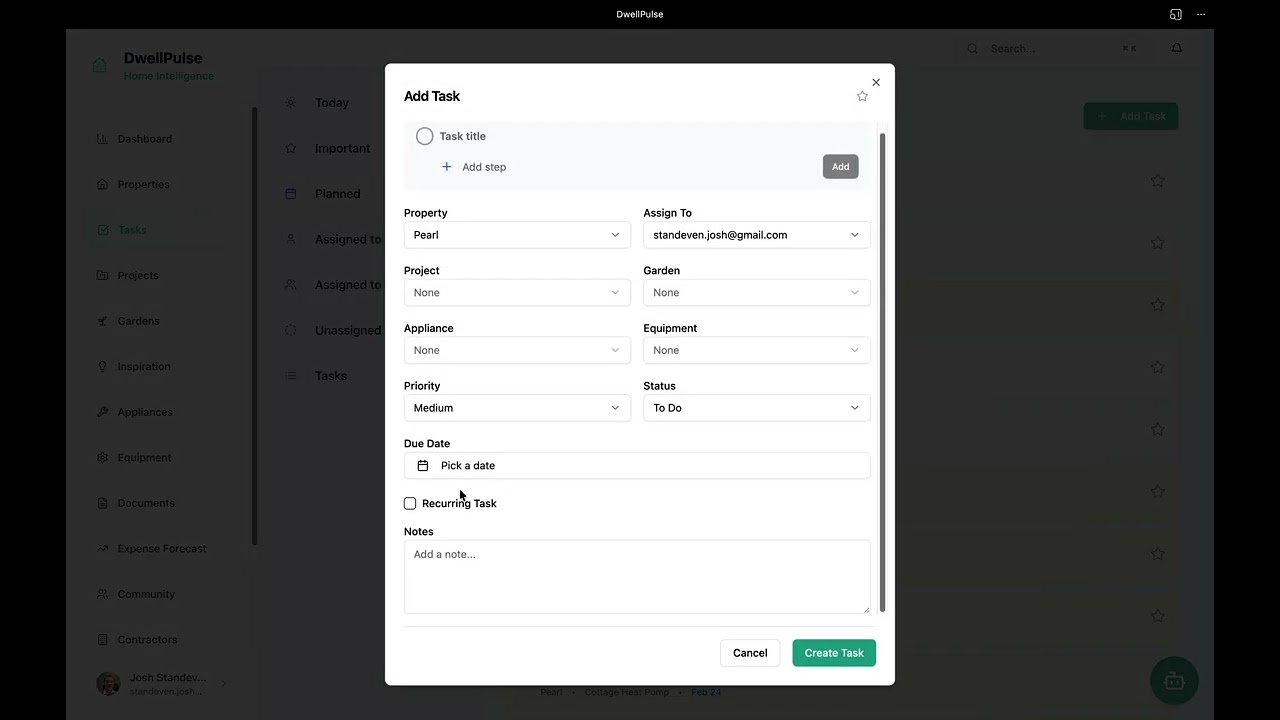The image size is (1280, 720).
Task: Click the DwellPulse home logo icon
Action: pos(99,65)
